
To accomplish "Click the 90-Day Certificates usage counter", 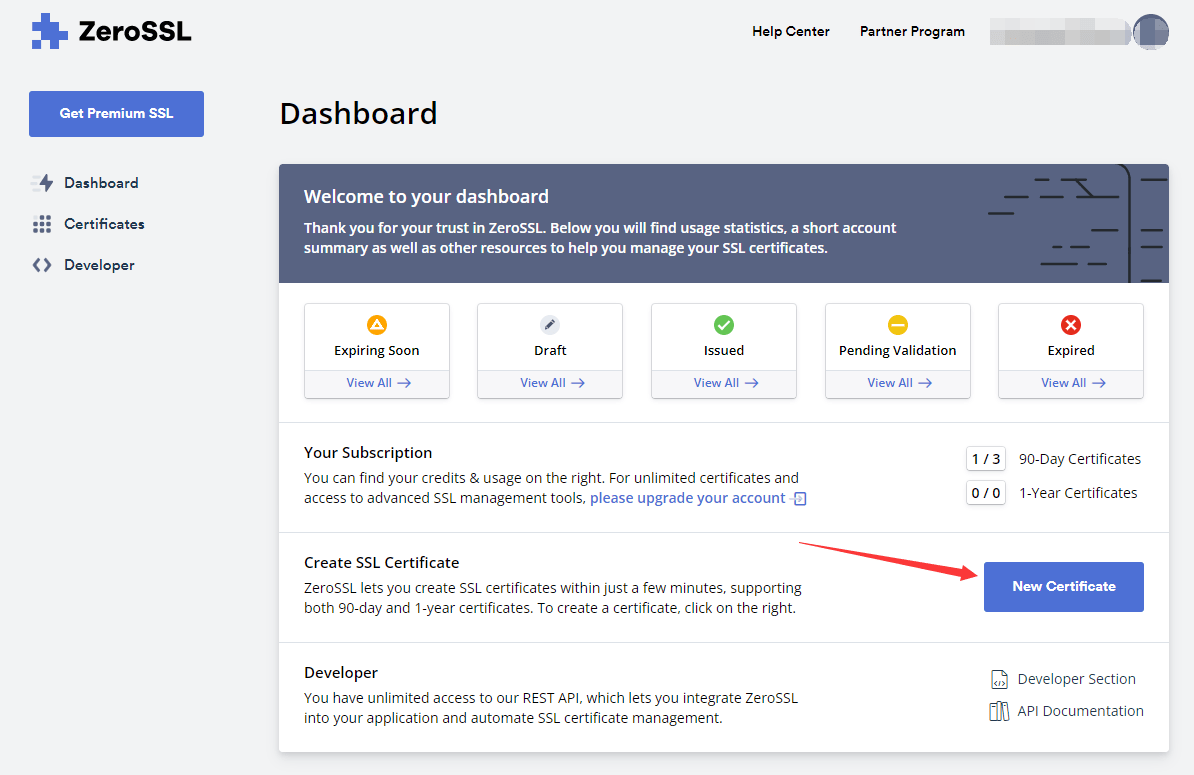I will pyautogui.click(x=986, y=459).
